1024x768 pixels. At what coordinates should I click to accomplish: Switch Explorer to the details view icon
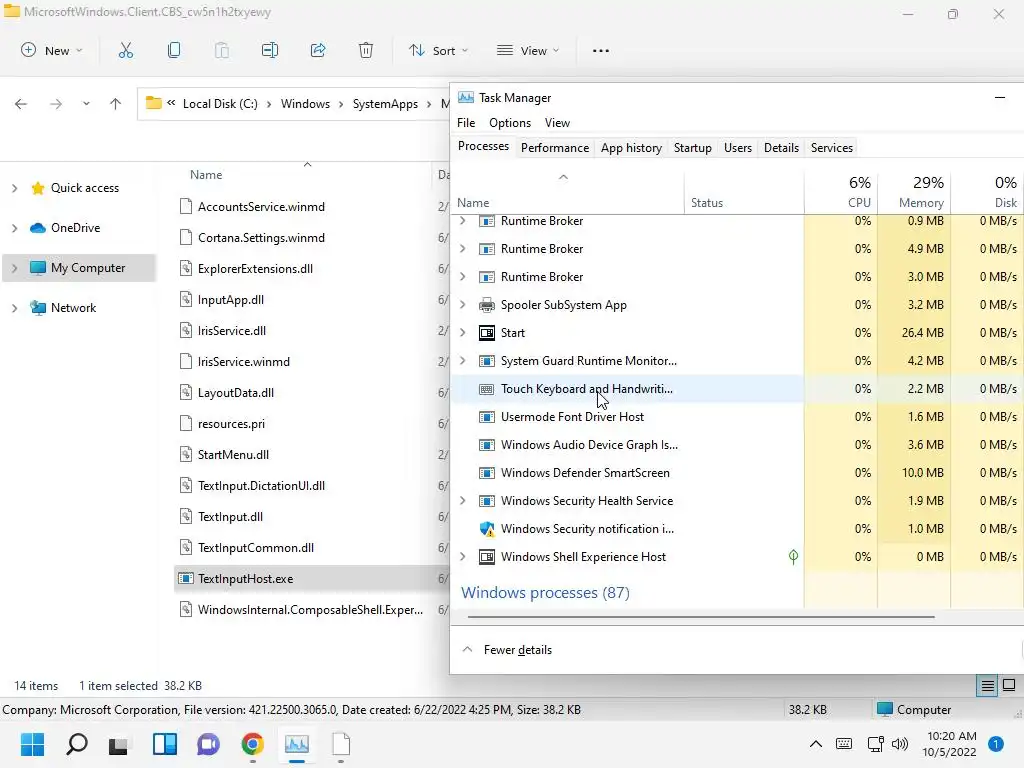tap(987, 686)
